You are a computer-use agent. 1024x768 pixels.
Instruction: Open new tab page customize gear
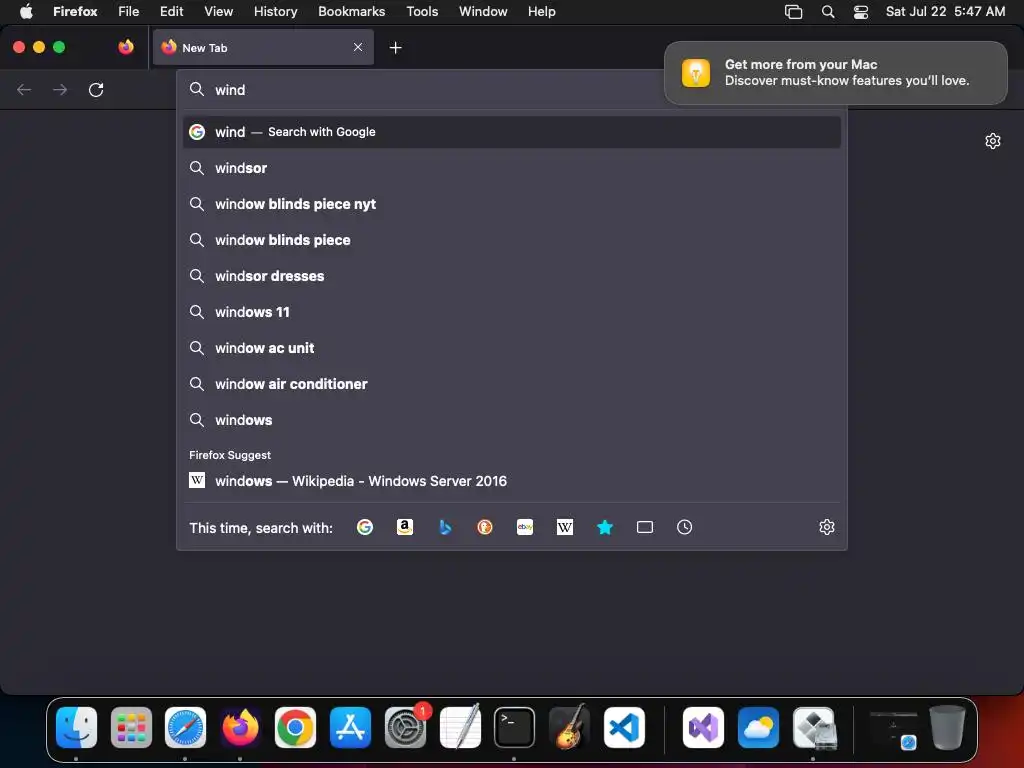[993, 141]
